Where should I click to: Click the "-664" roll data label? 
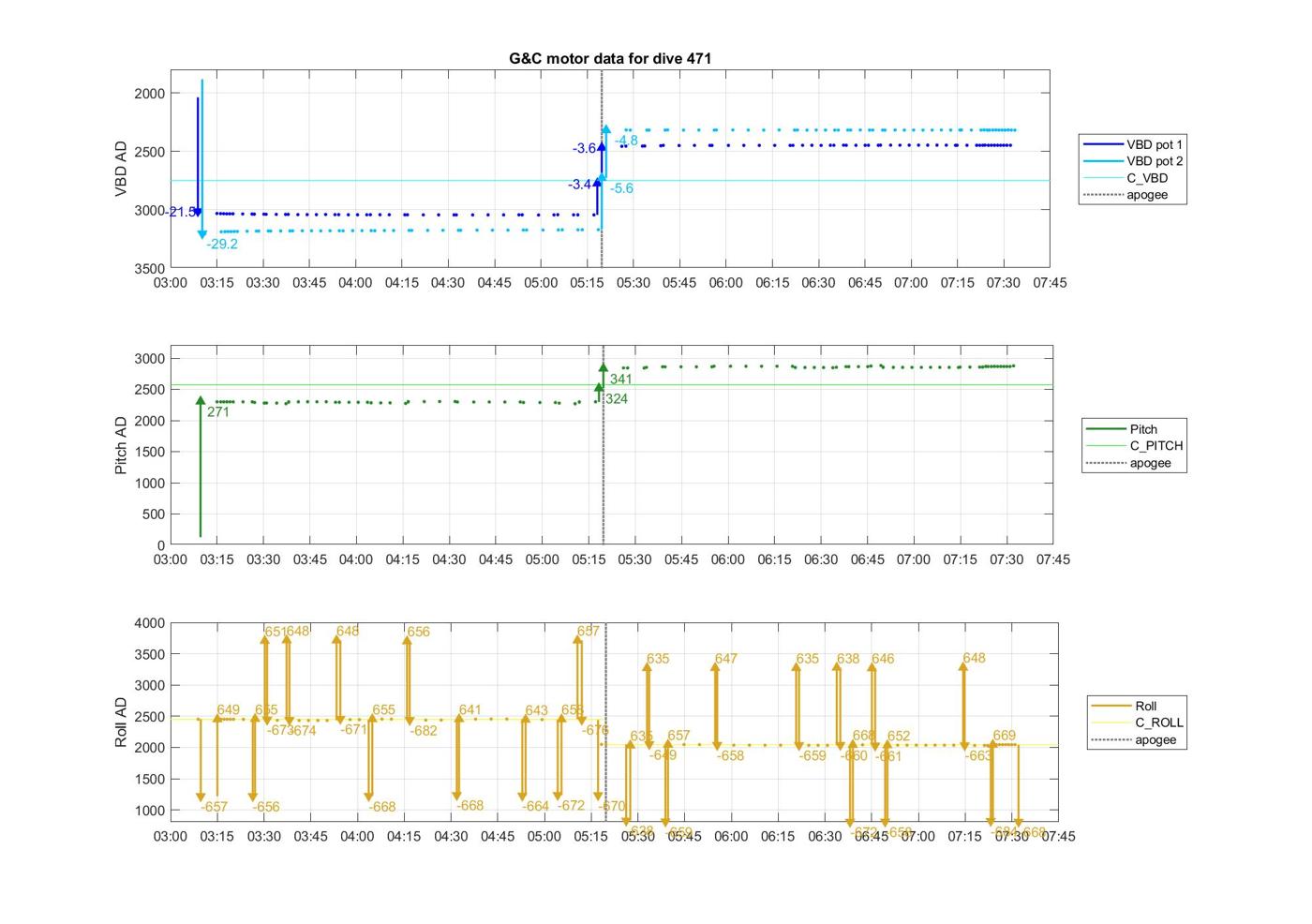pos(536,806)
